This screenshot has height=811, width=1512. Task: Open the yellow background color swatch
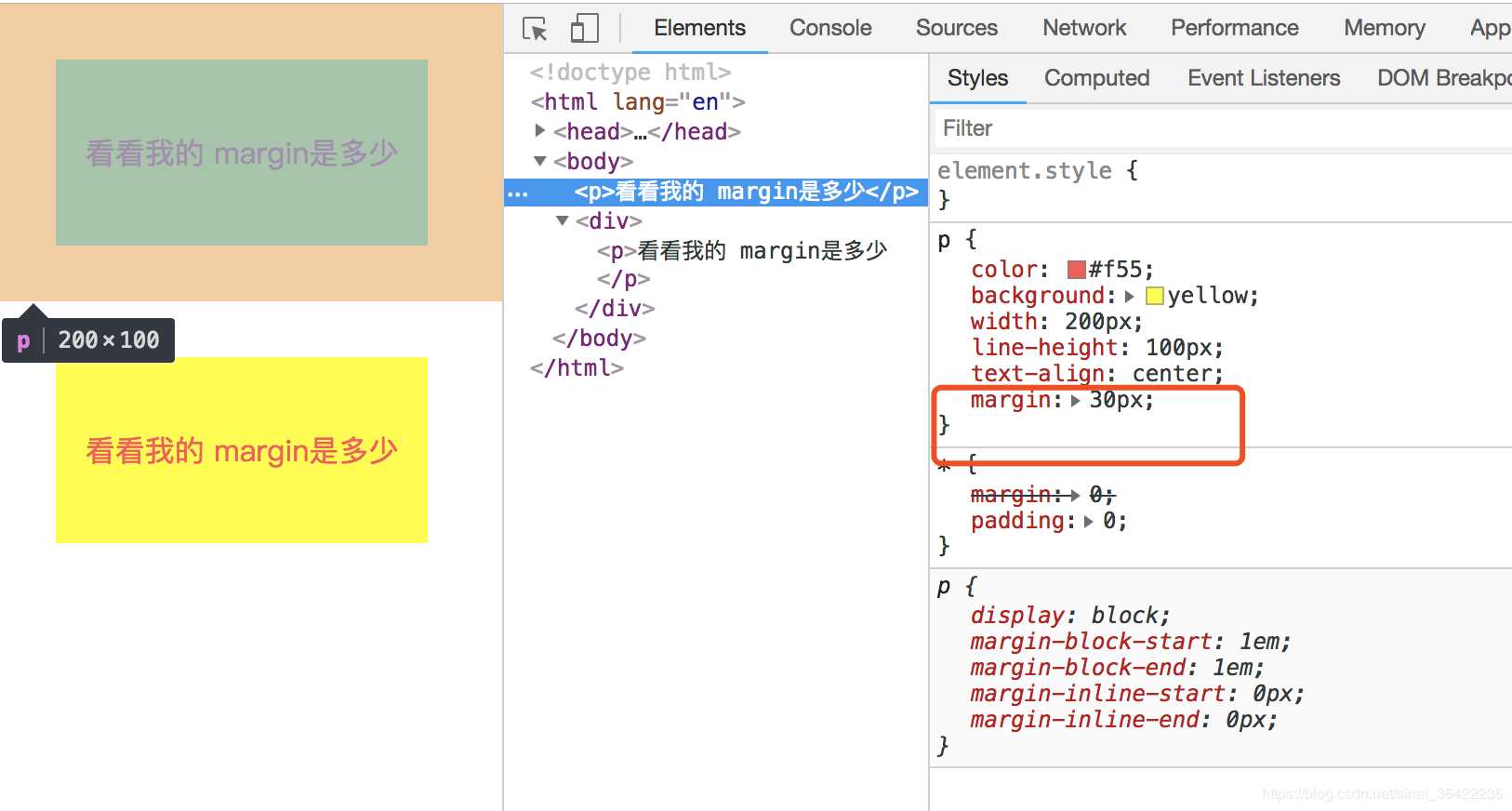(x=1155, y=296)
